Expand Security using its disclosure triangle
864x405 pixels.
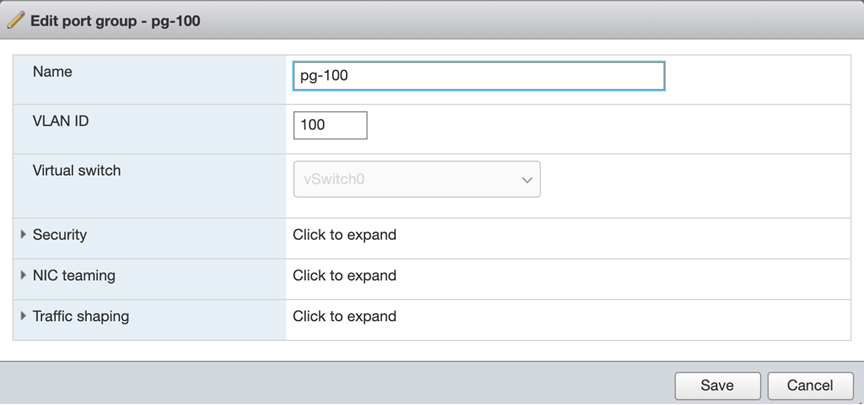23,235
